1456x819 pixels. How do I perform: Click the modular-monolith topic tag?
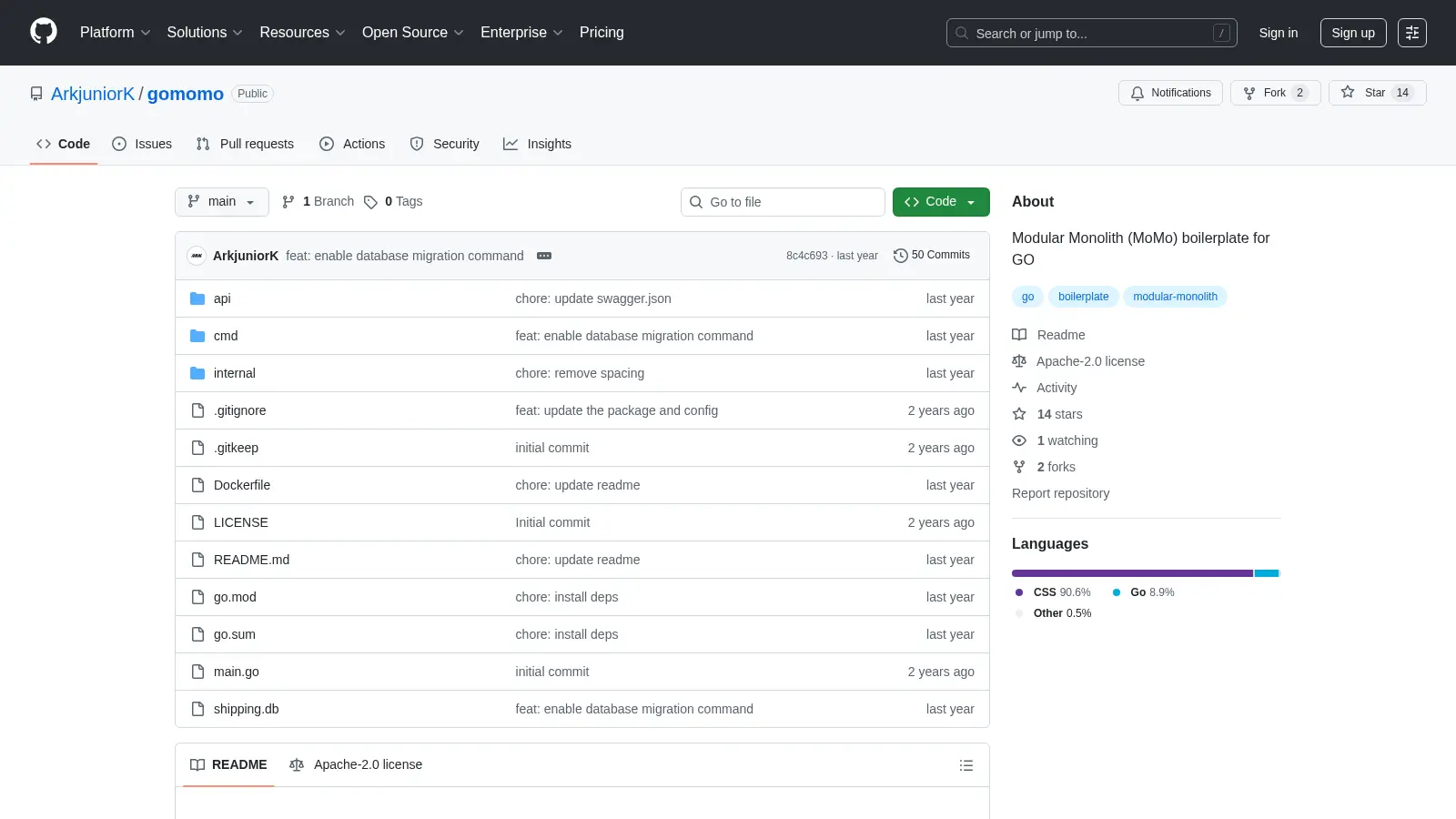(x=1175, y=297)
